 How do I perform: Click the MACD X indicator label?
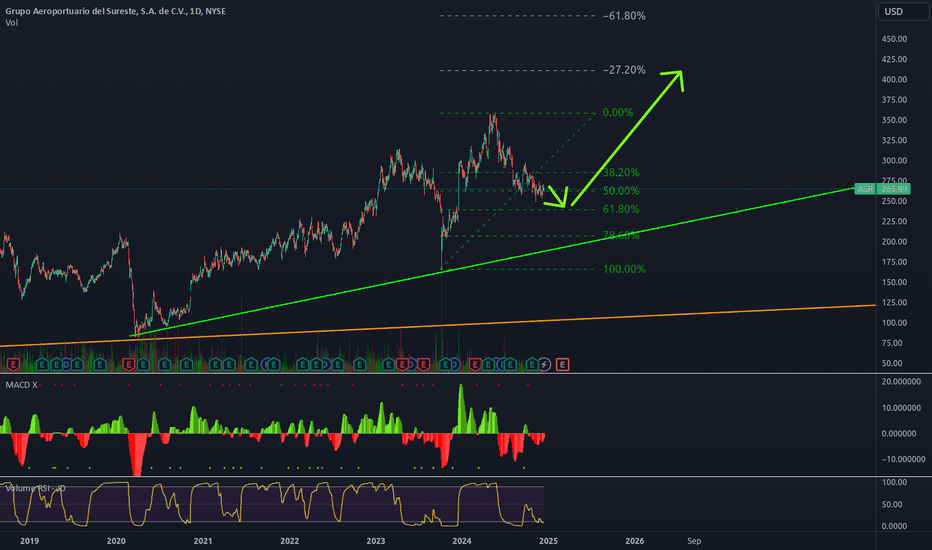coord(21,385)
